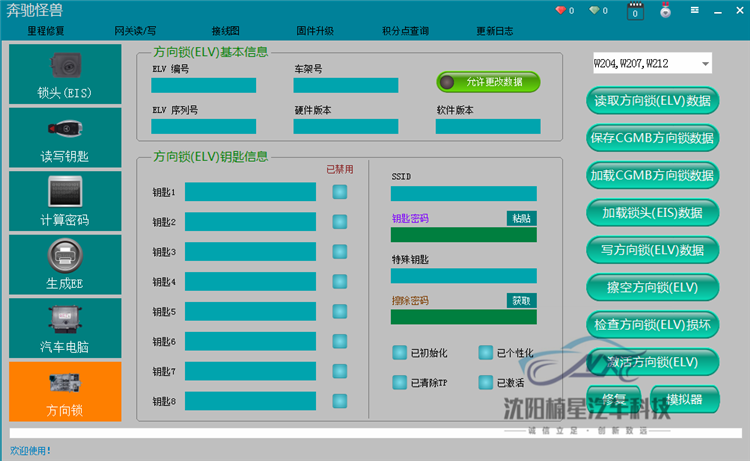Click the calendar icon in title bar
The width and height of the screenshot is (750, 461).
(x=634, y=12)
